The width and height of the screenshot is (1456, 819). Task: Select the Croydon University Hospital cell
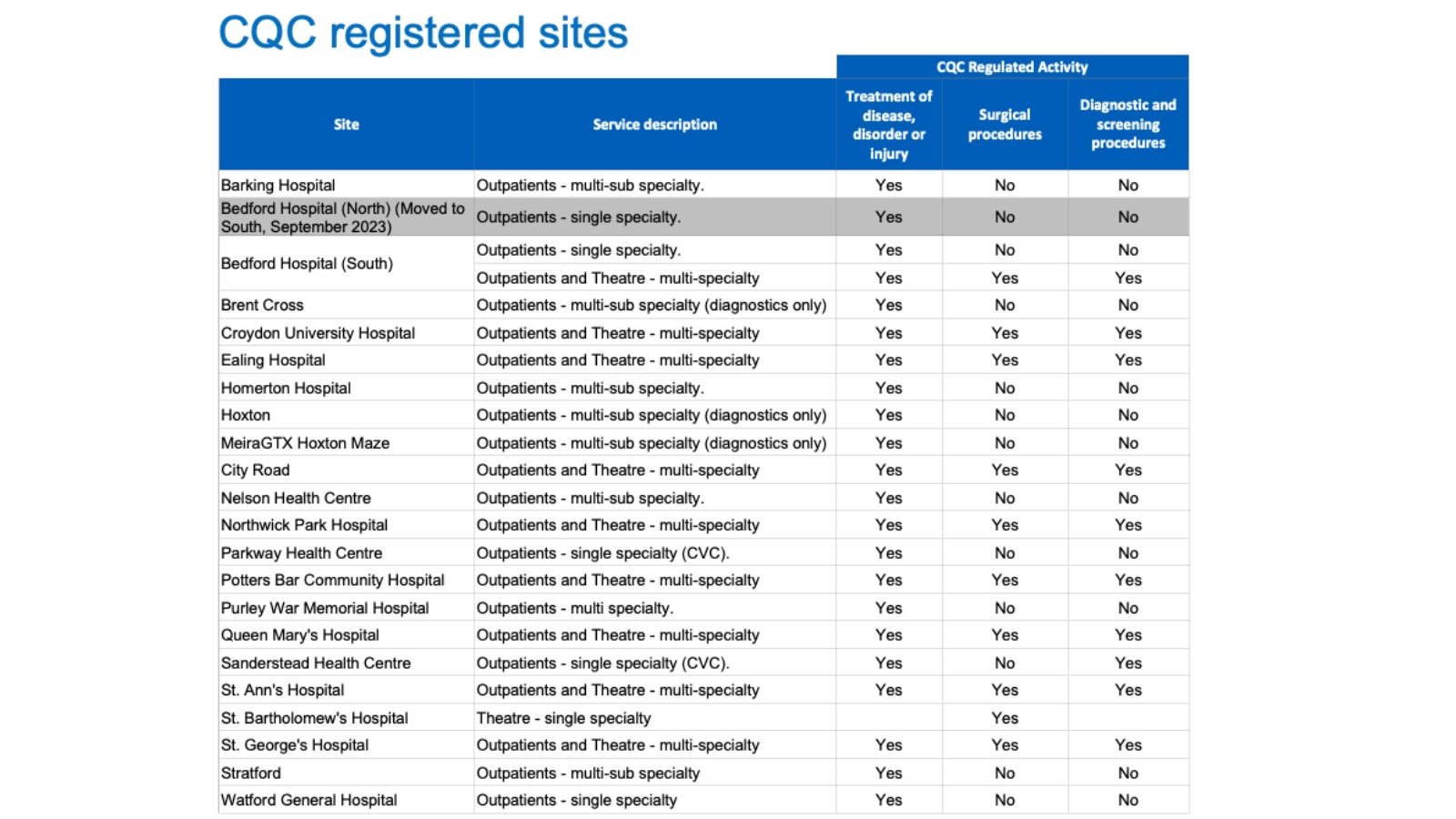pos(318,333)
